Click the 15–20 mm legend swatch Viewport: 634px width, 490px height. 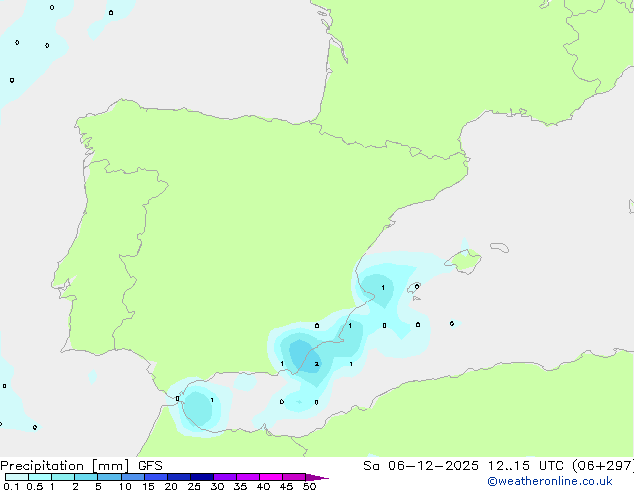click(x=156, y=477)
